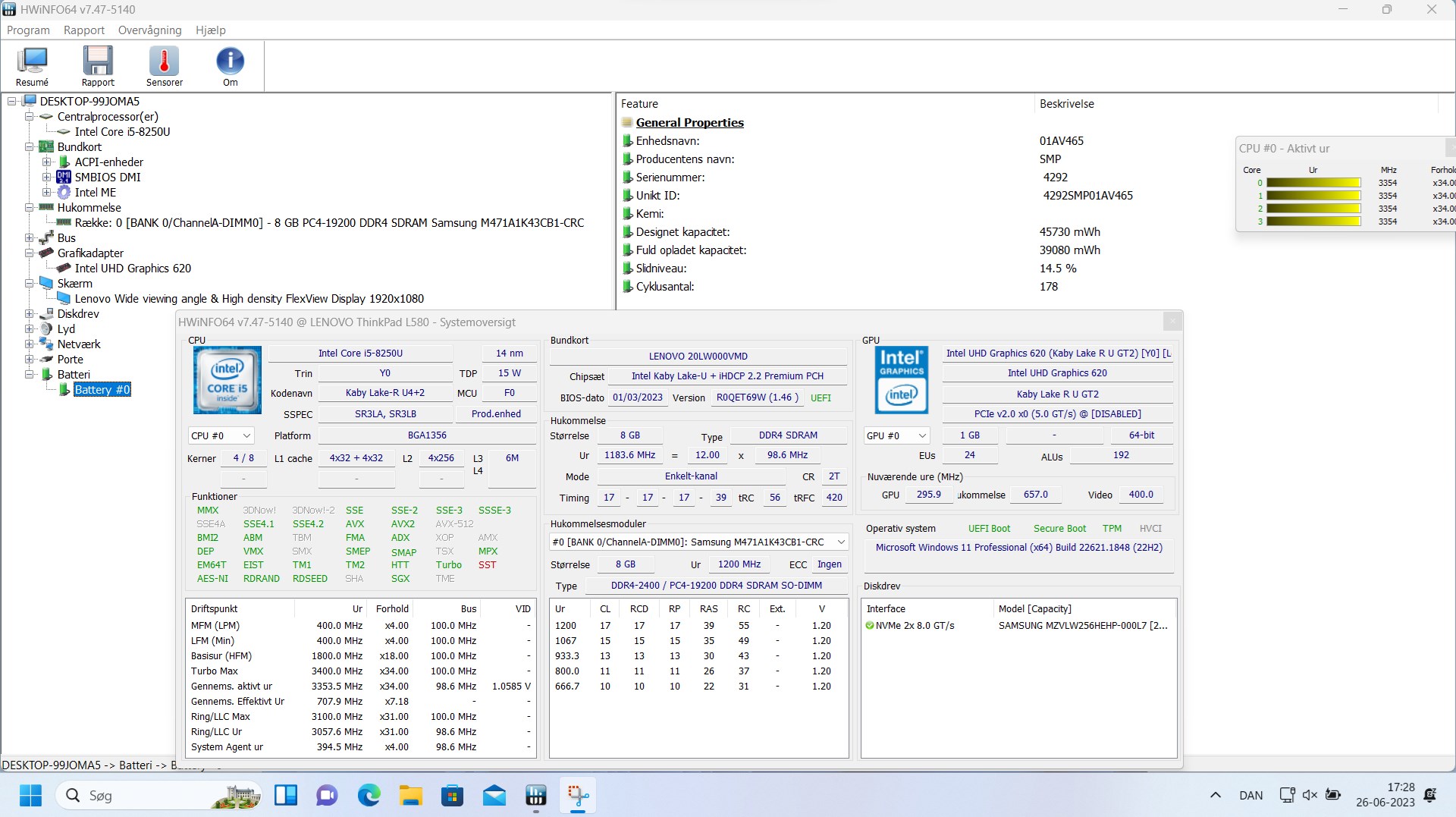The height and width of the screenshot is (817, 1456).
Task: Open the Resumé summary toolbar icon
Action: (32, 67)
